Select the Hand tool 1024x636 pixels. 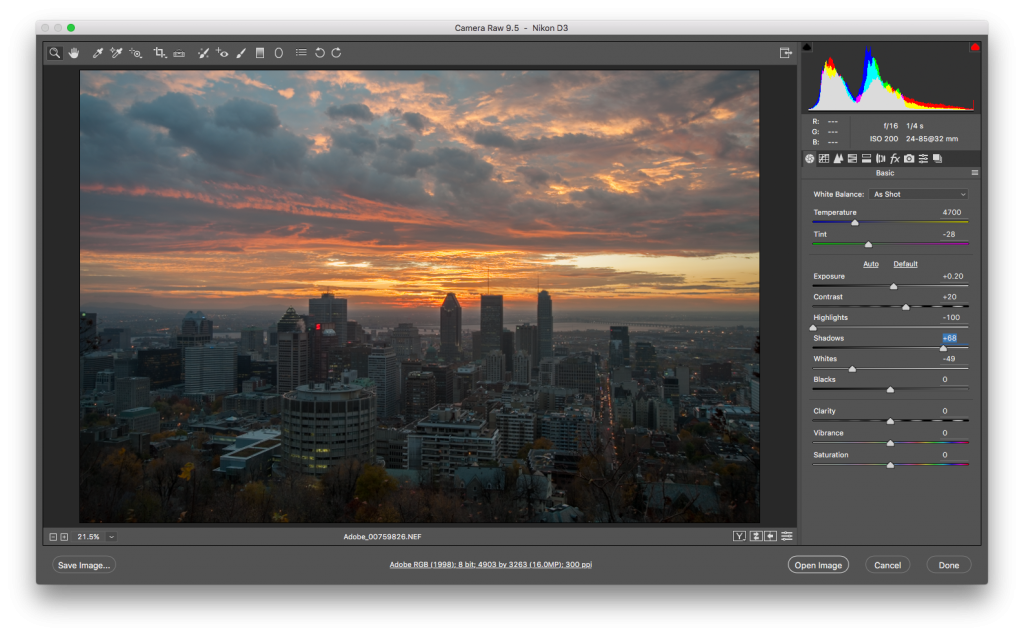click(75, 52)
